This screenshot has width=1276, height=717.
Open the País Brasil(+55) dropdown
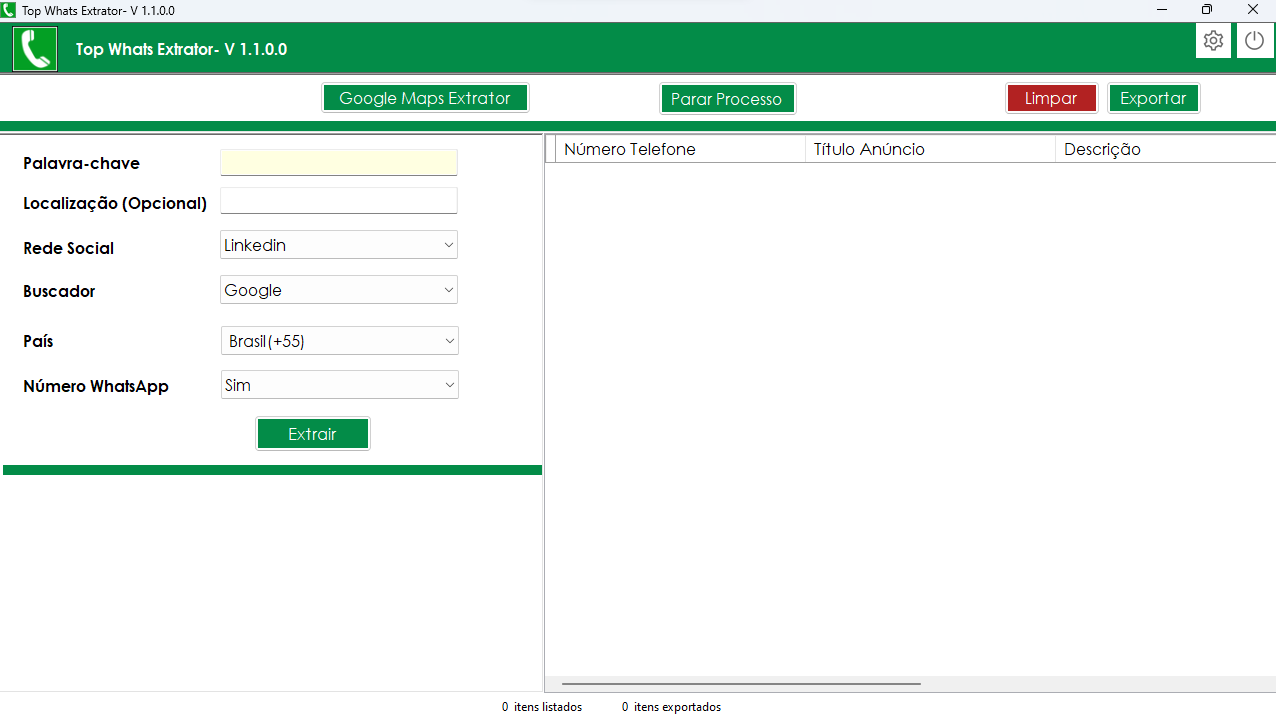[339, 341]
